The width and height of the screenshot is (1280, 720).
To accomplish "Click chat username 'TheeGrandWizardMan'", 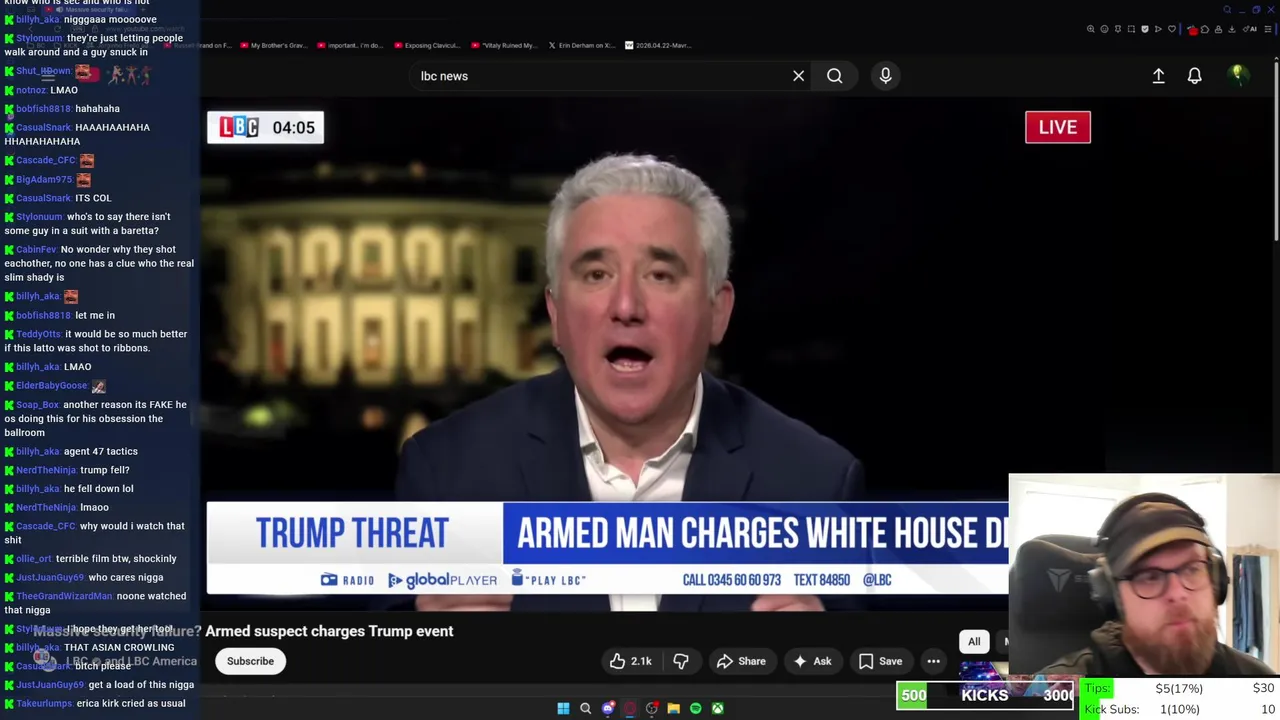I will pos(64,596).
